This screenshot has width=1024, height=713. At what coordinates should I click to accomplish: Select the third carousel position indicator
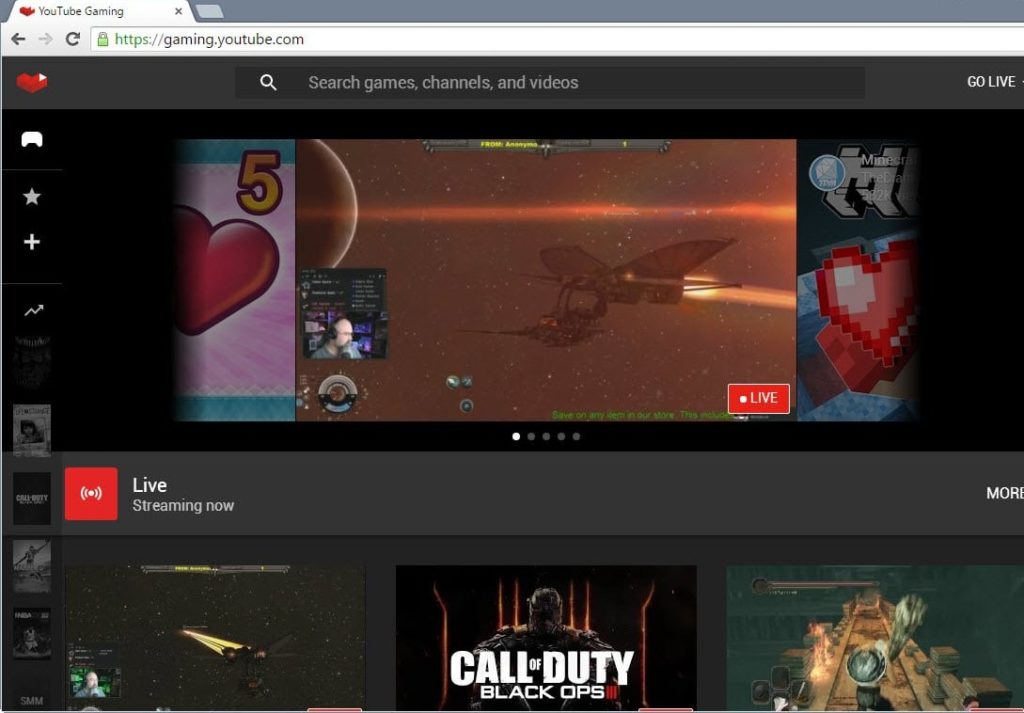tap(546, 436)
